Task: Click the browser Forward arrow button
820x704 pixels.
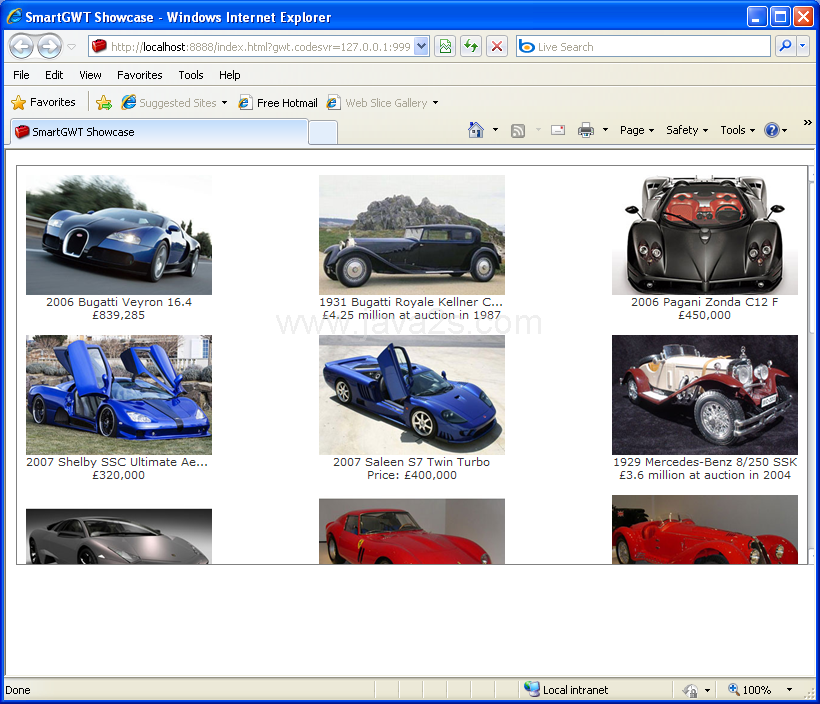Action: (x=49, y=47)
